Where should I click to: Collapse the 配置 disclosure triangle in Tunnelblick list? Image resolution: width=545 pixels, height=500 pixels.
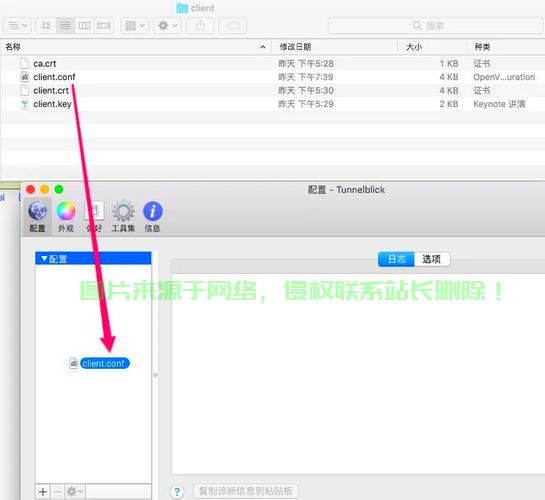click(44, 259)
